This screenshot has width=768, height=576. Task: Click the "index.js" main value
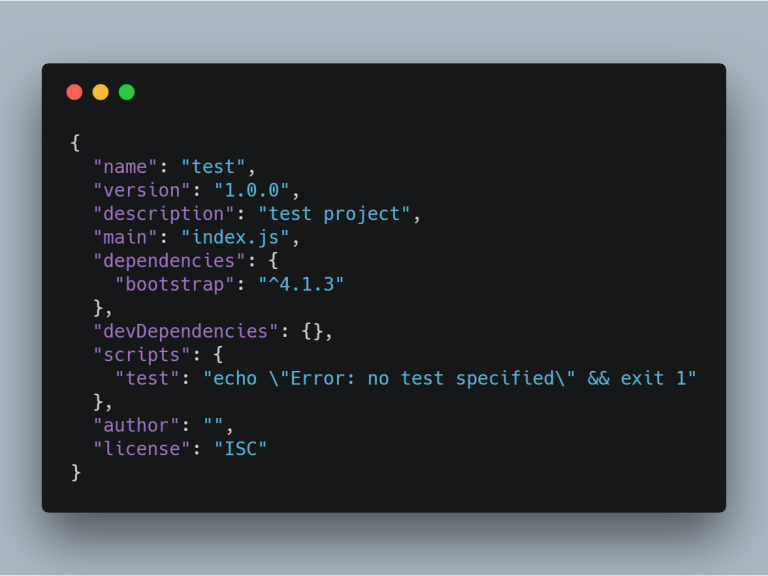coord(235,237)
